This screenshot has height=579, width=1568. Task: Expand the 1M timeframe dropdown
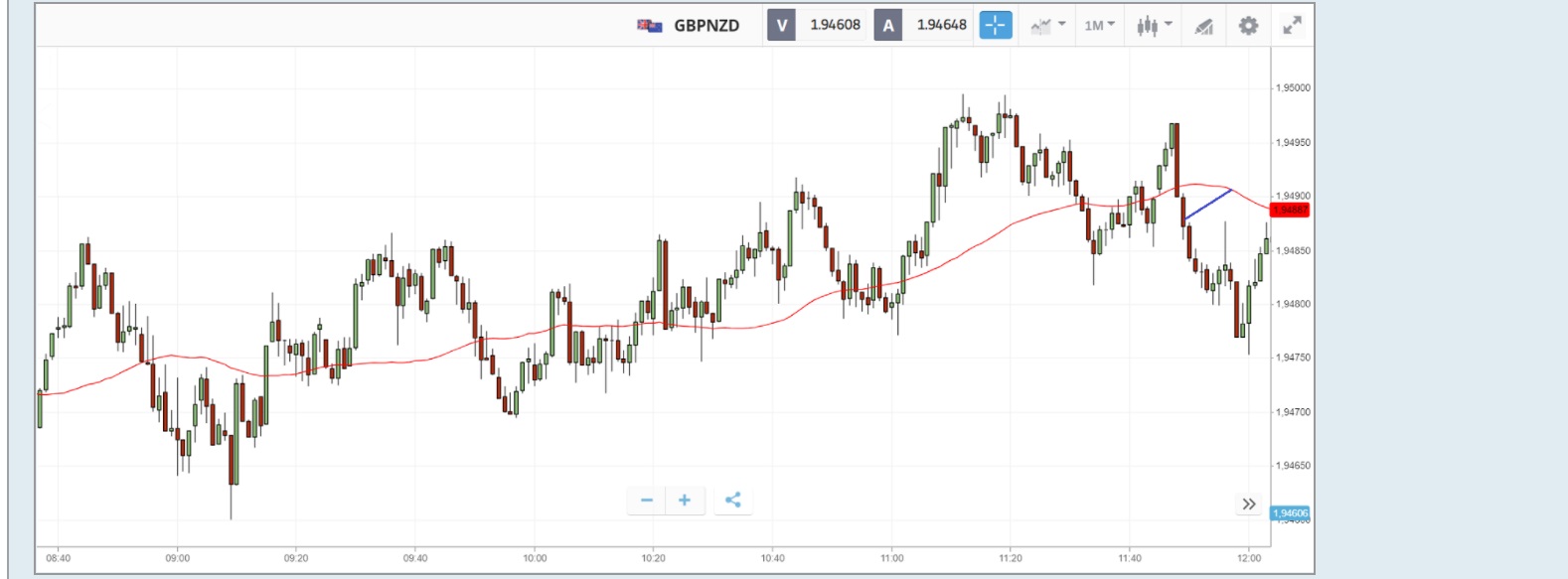coord(1099,26)
